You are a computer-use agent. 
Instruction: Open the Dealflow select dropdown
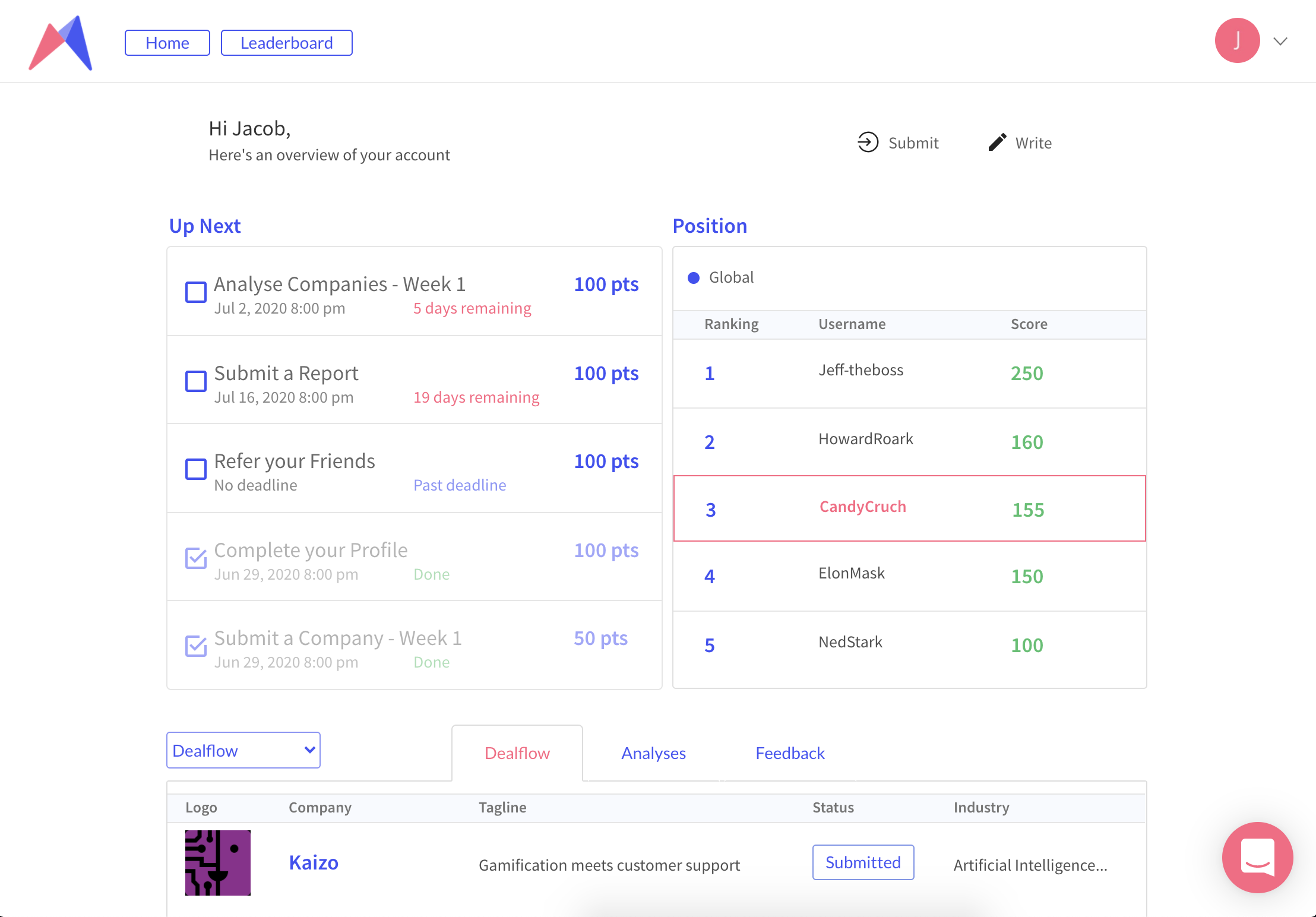(243, 751)
